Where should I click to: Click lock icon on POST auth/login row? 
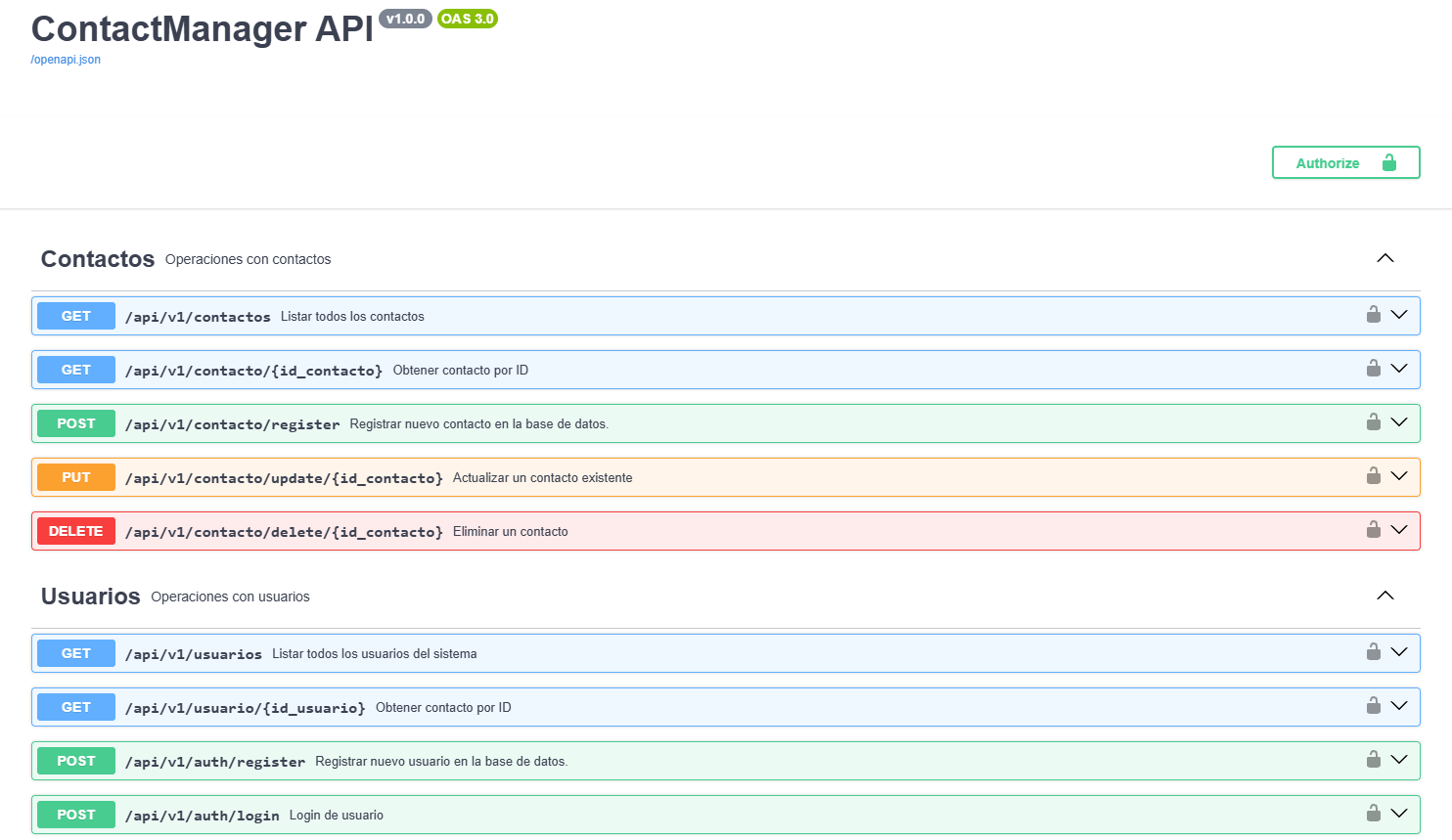point(1374,814)
